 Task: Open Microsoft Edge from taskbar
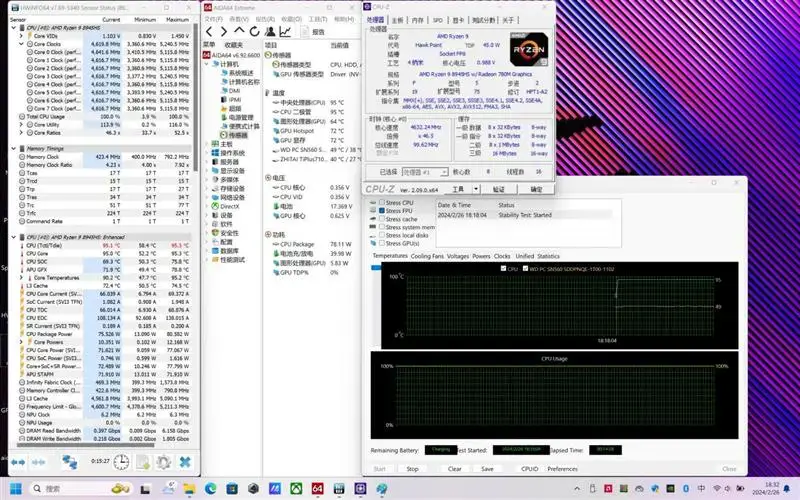point(211,489)
